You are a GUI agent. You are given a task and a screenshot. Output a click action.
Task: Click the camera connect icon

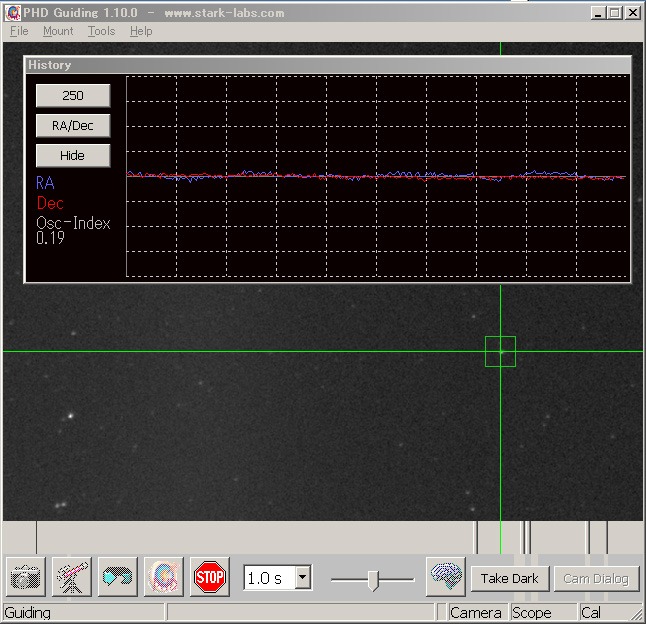tap(26, 577)
